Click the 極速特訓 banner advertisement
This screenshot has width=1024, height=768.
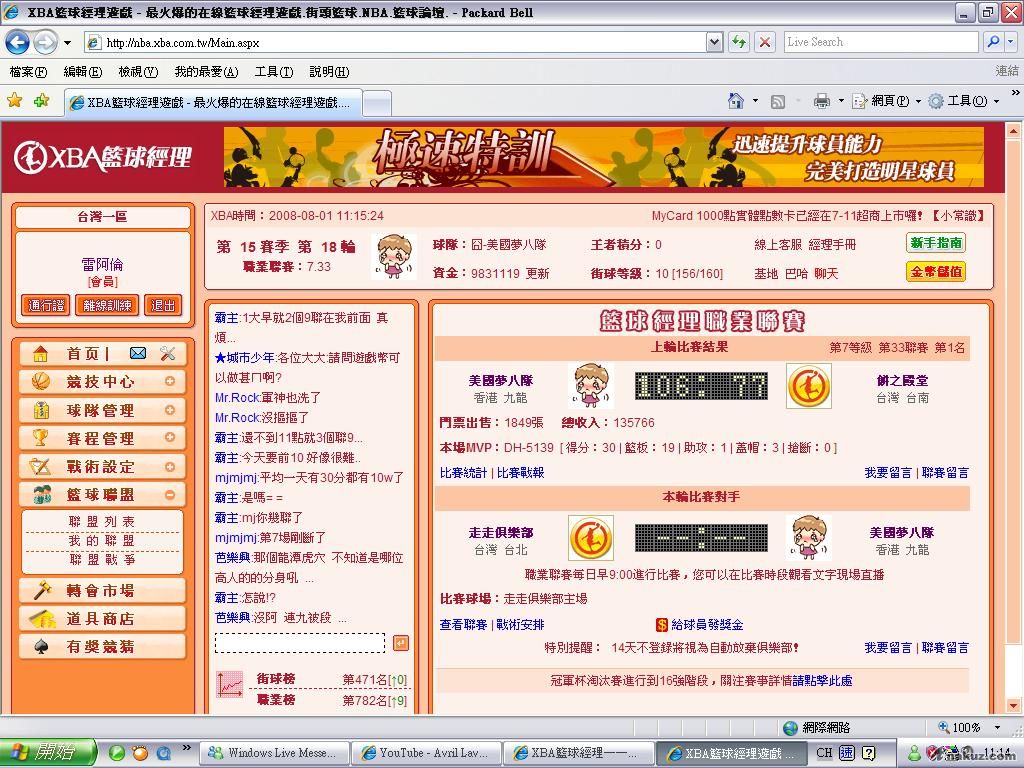(x=603, y=157)
